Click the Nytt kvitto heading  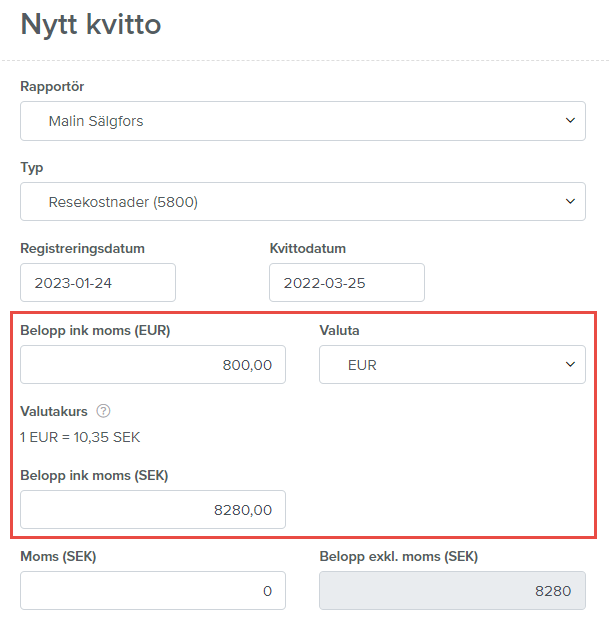pyautogui.click(x=91, y=25)
